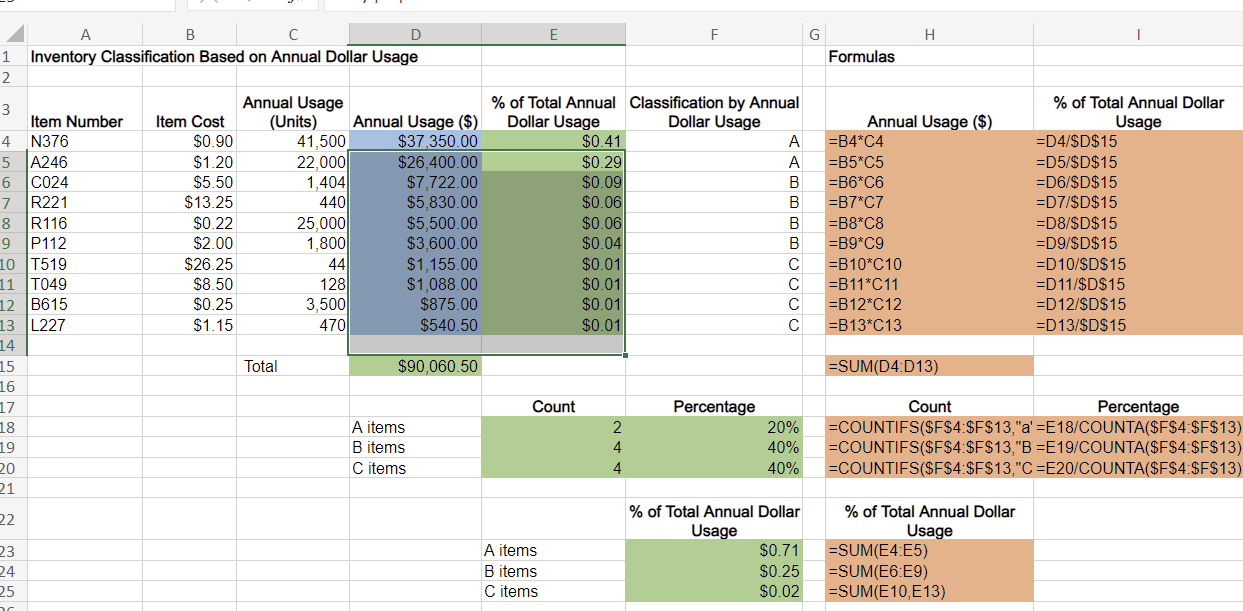
Task: Select the COUNTIFS formula cell for B items
Action: click(930, 447)
